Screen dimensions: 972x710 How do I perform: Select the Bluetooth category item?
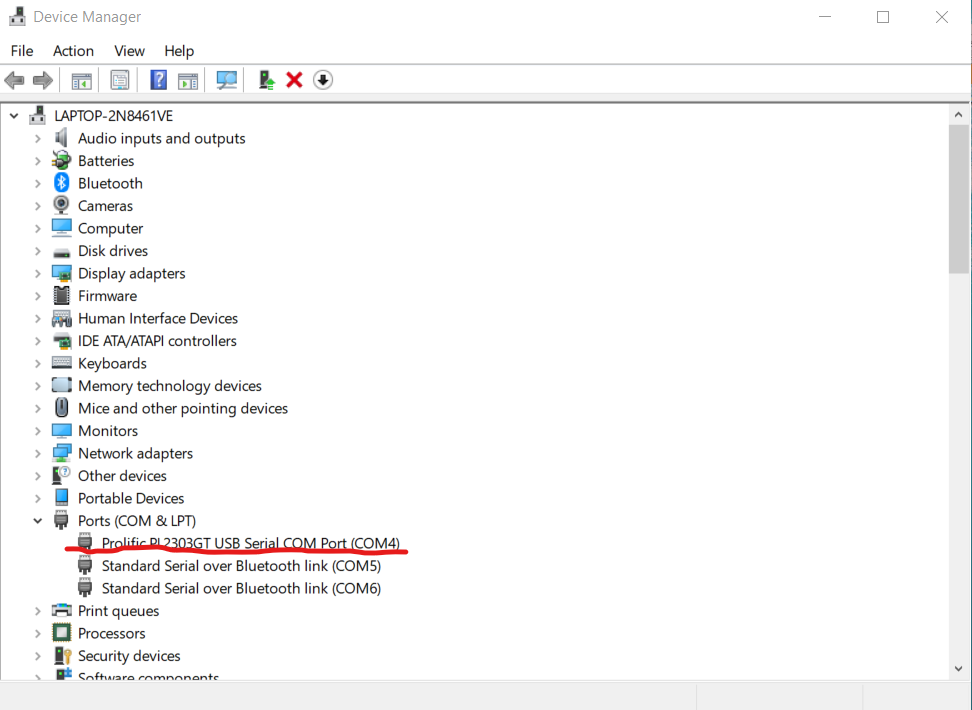[110, 183]
